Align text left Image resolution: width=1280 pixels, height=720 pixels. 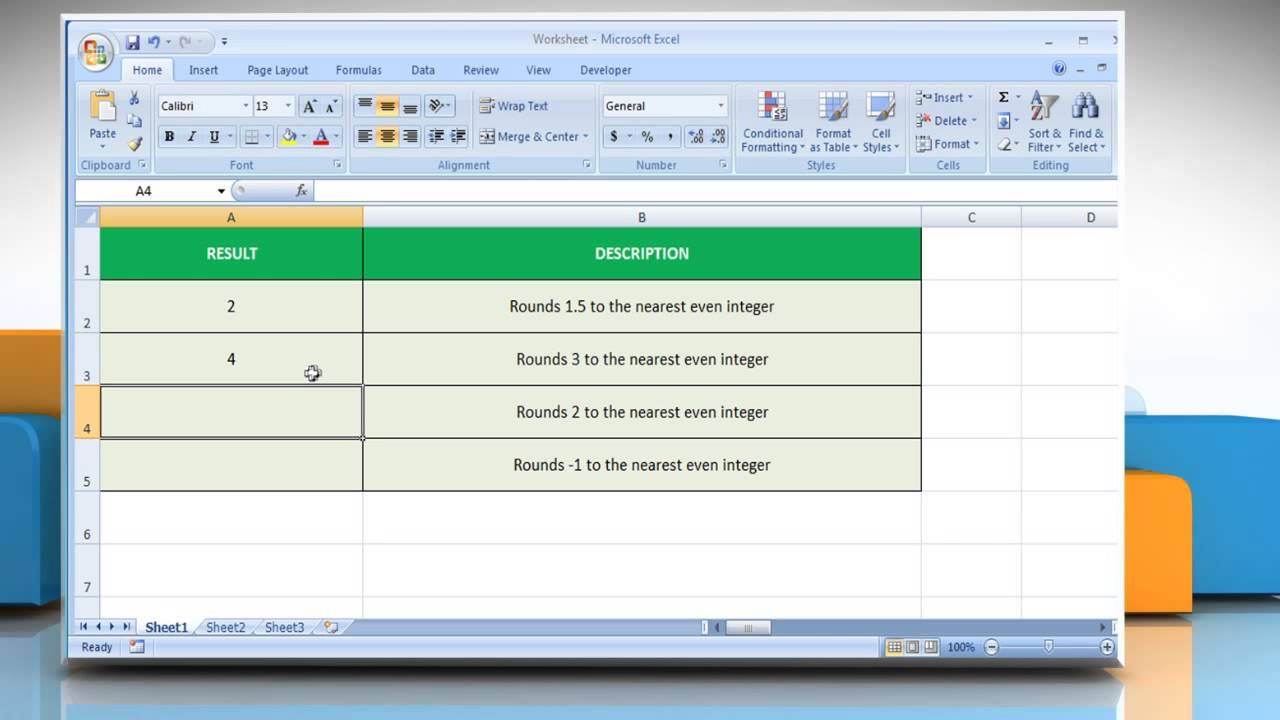click(365, 137)
